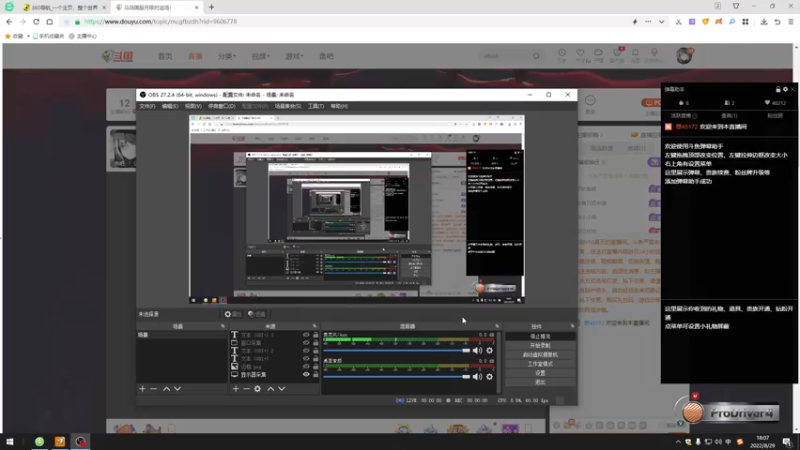
Task: Toggle visibility of the 窗口采集 window capture source
Action: (306, 343)
